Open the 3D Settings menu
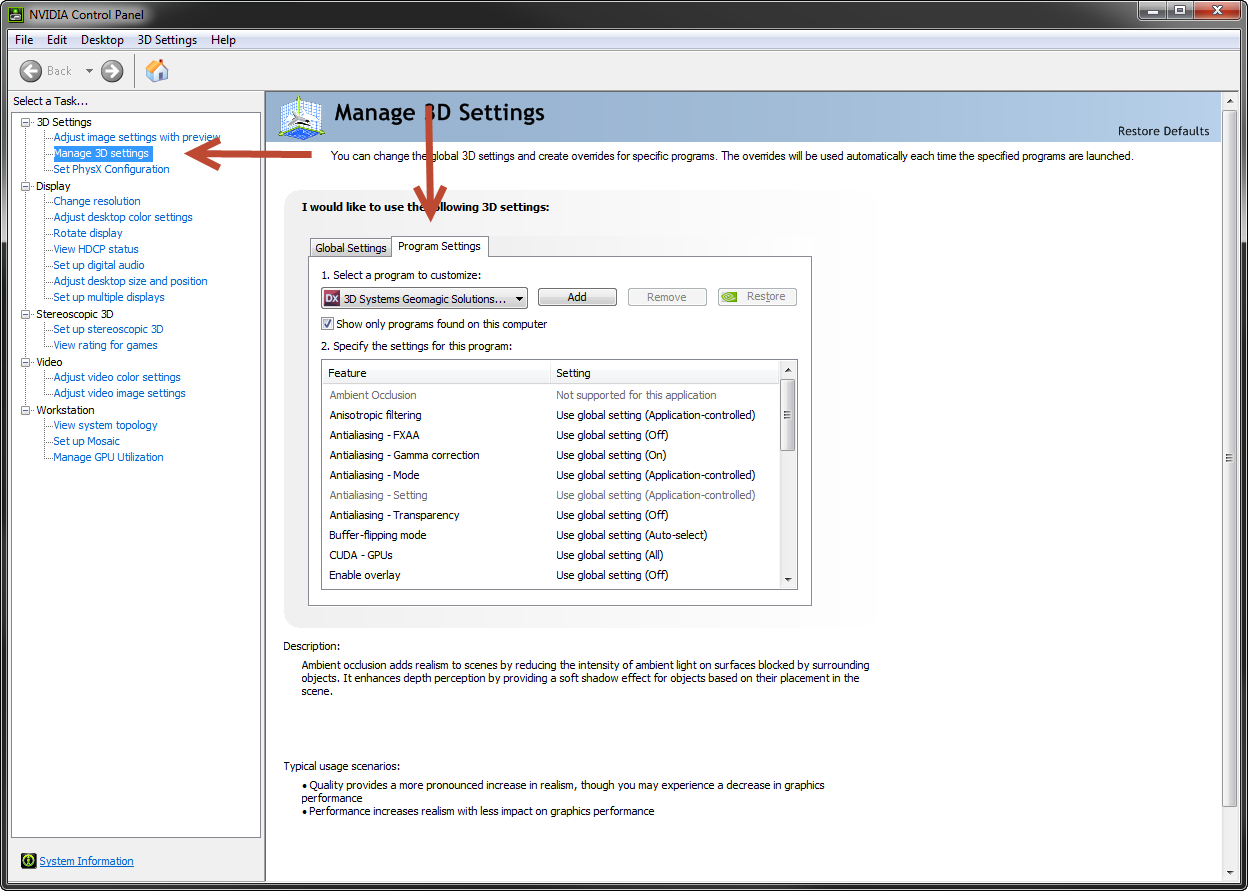 point(167,40)
